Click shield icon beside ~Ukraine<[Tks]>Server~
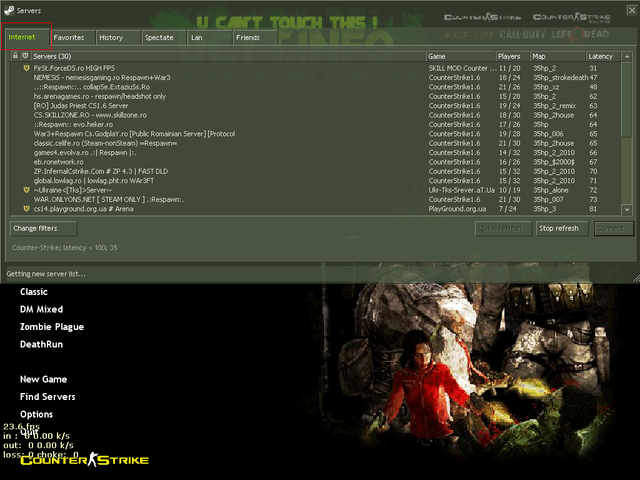The width and height of the screenshot is (640, 480). pos(26,190)
